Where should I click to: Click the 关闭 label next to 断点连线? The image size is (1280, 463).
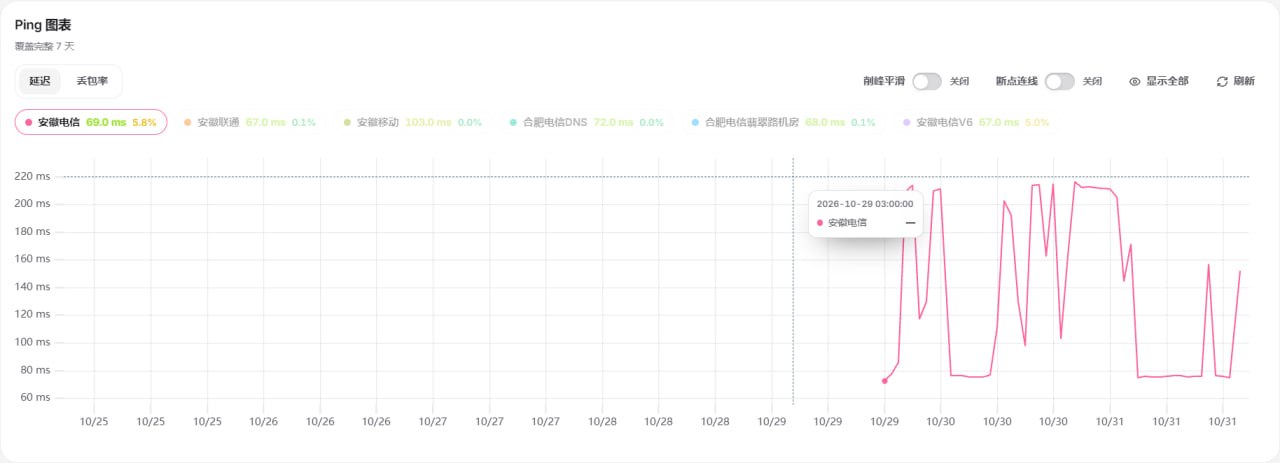pyautogui.click(x=1092, y=82)
